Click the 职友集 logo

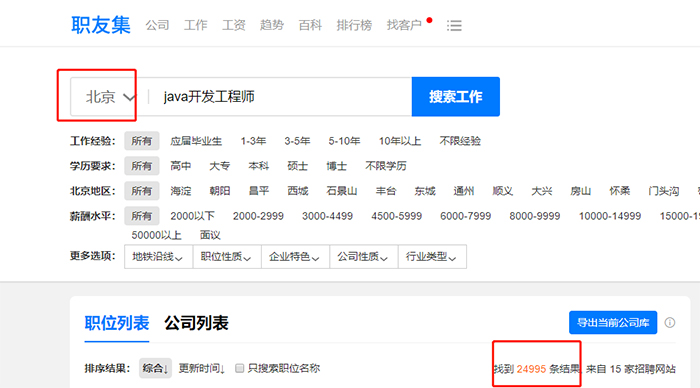click(x=100, y=25)
